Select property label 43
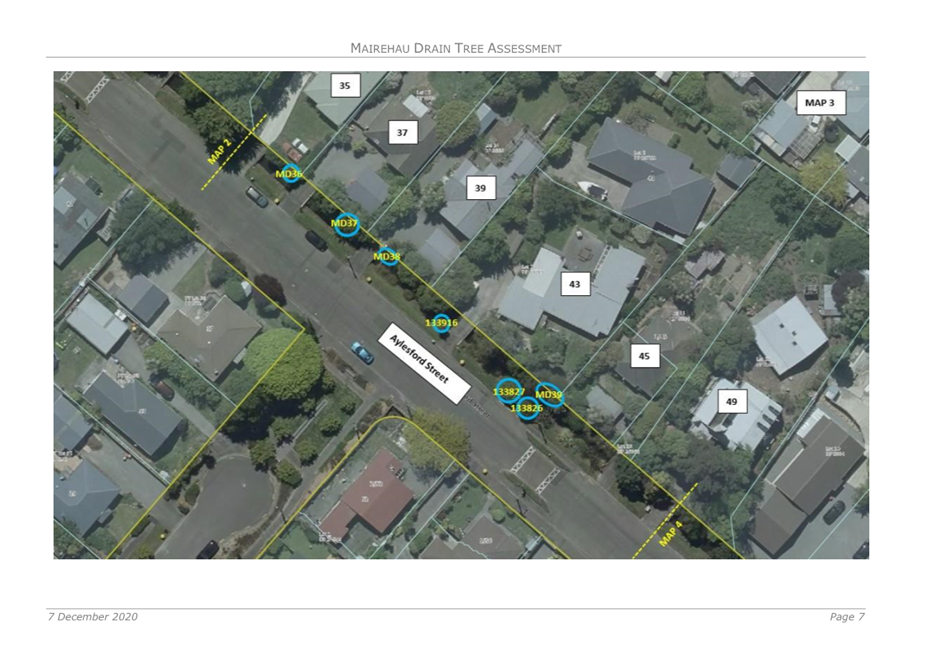 (575, 284)
